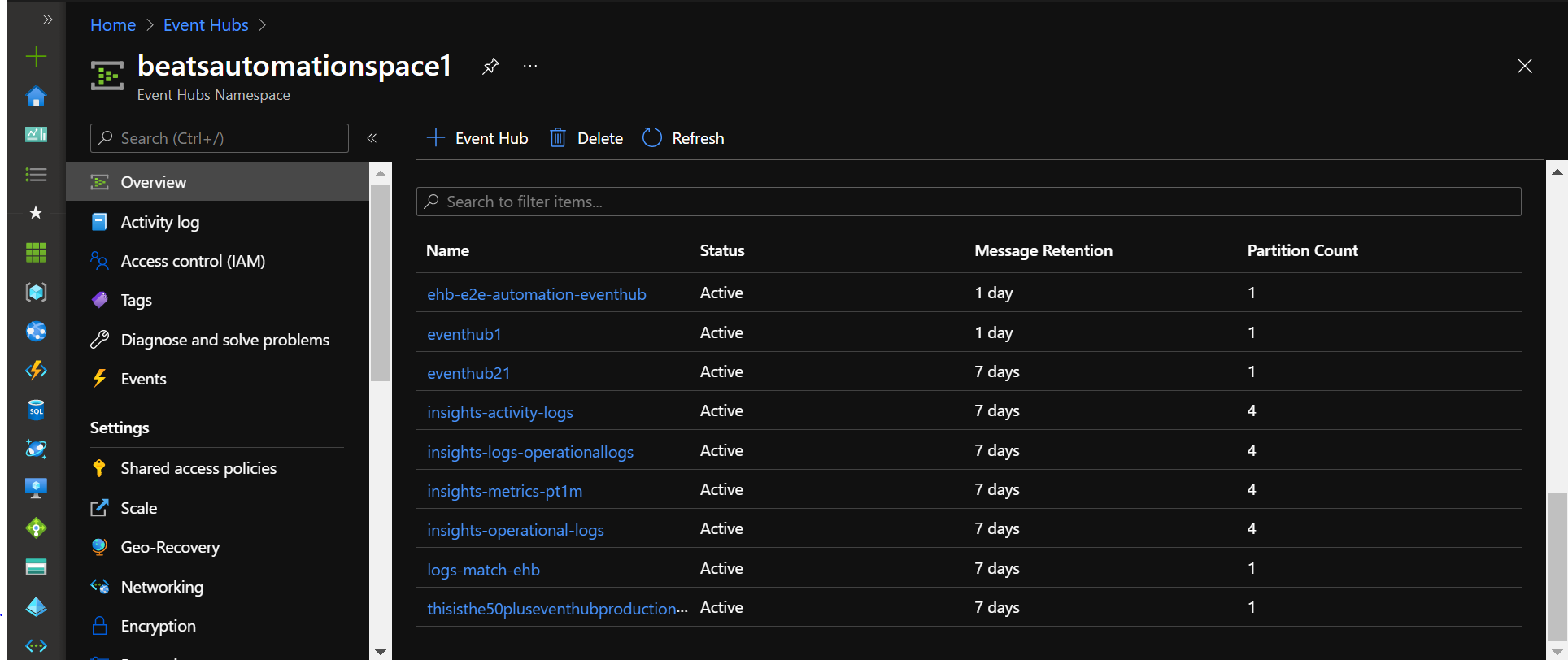Select Shared access policies setting

(x=198, y=468)
